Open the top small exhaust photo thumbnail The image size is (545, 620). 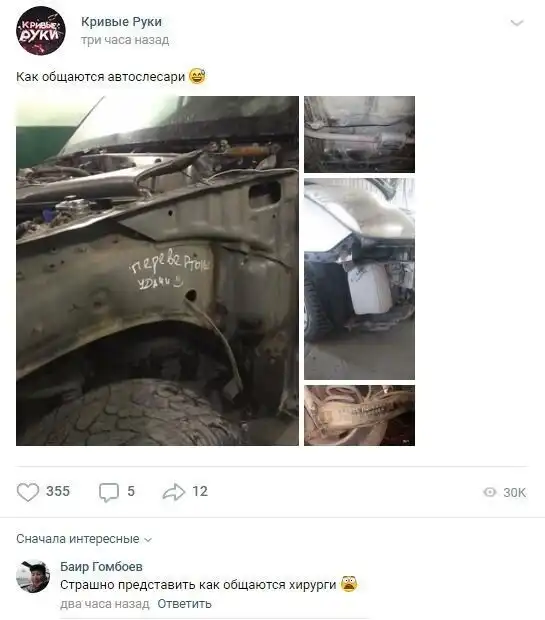(360, 134)
